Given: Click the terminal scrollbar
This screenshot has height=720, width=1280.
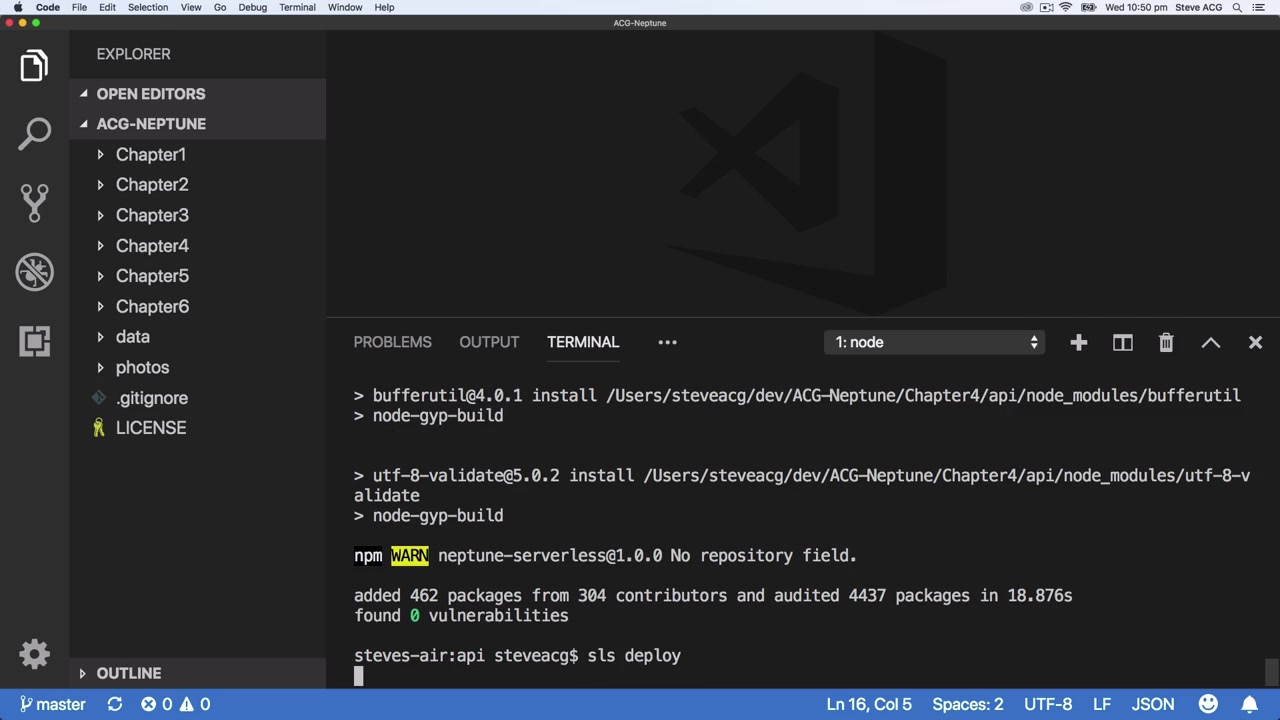Looking at the screenshot, I should click(1271, 671).
